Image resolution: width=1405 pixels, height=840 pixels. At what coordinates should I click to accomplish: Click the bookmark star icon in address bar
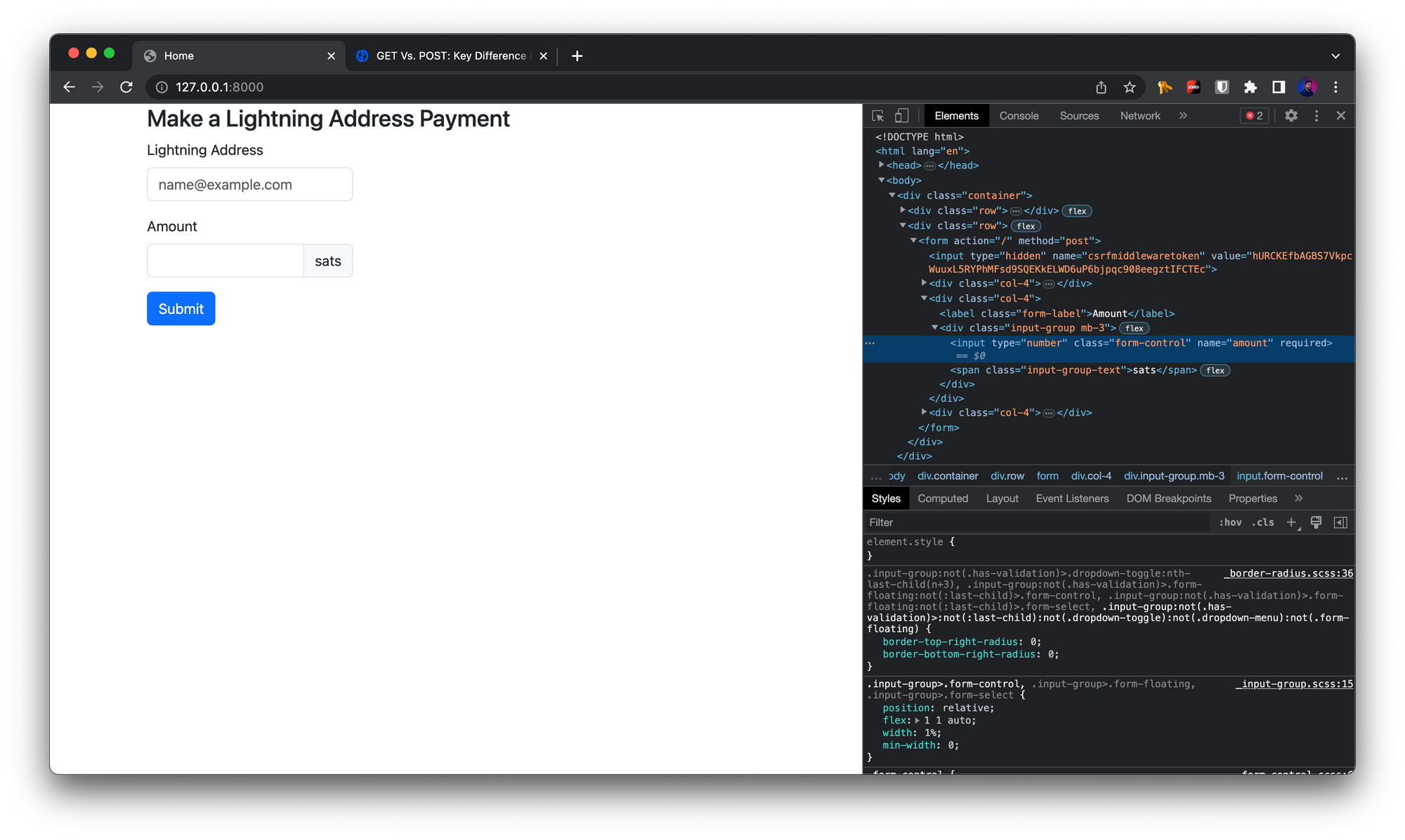tap(1128, 87)
